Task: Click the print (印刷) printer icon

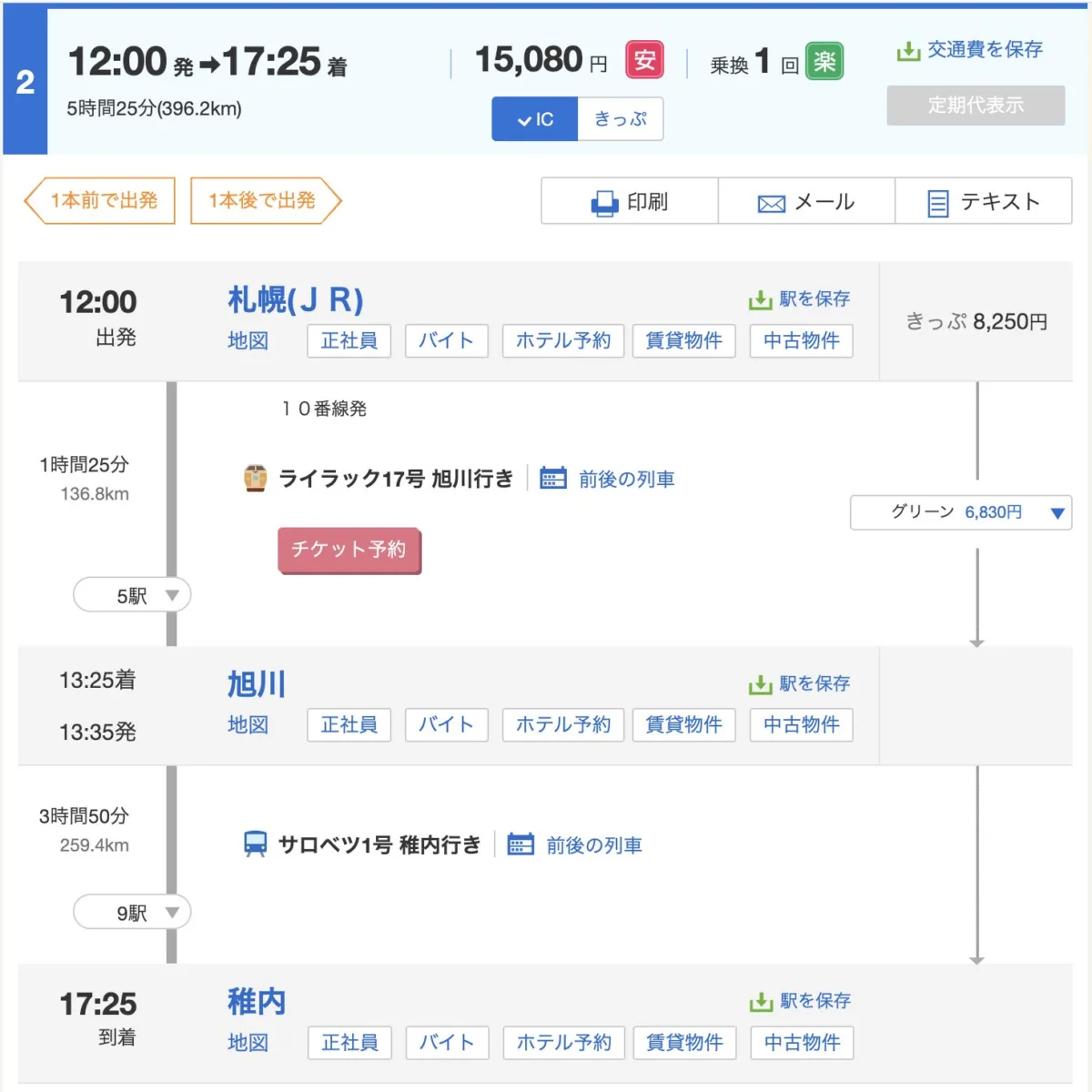Action: [604, 203]
